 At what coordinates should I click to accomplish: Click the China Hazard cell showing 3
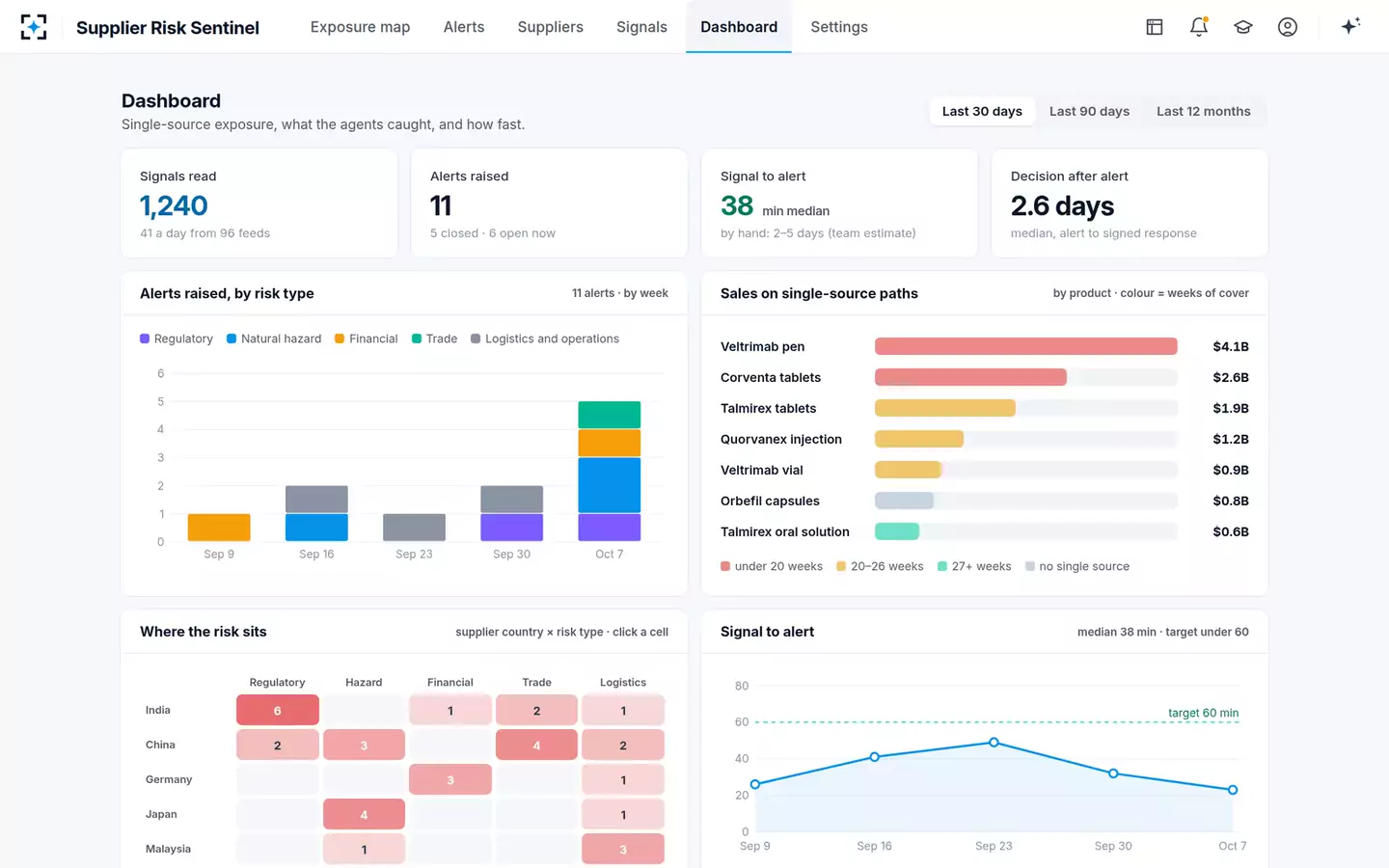pos(364,746)
